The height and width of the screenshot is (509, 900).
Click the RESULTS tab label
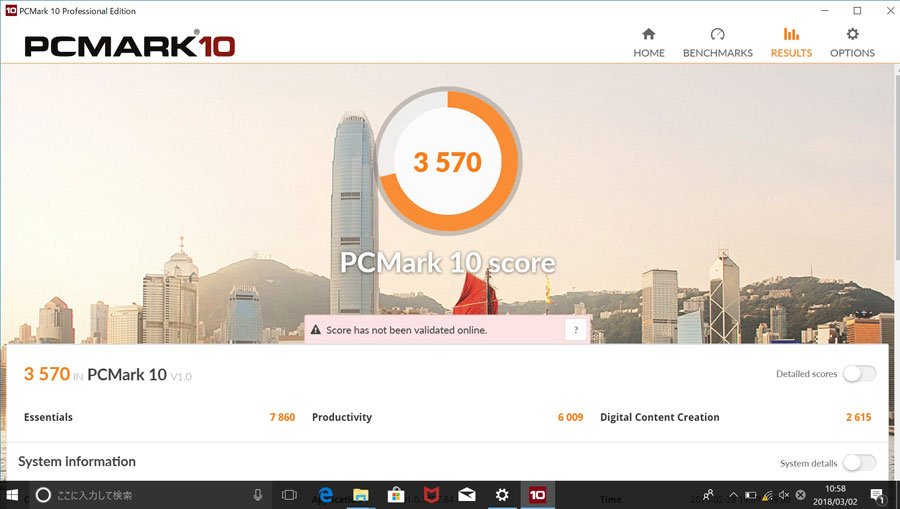[791, 53]
